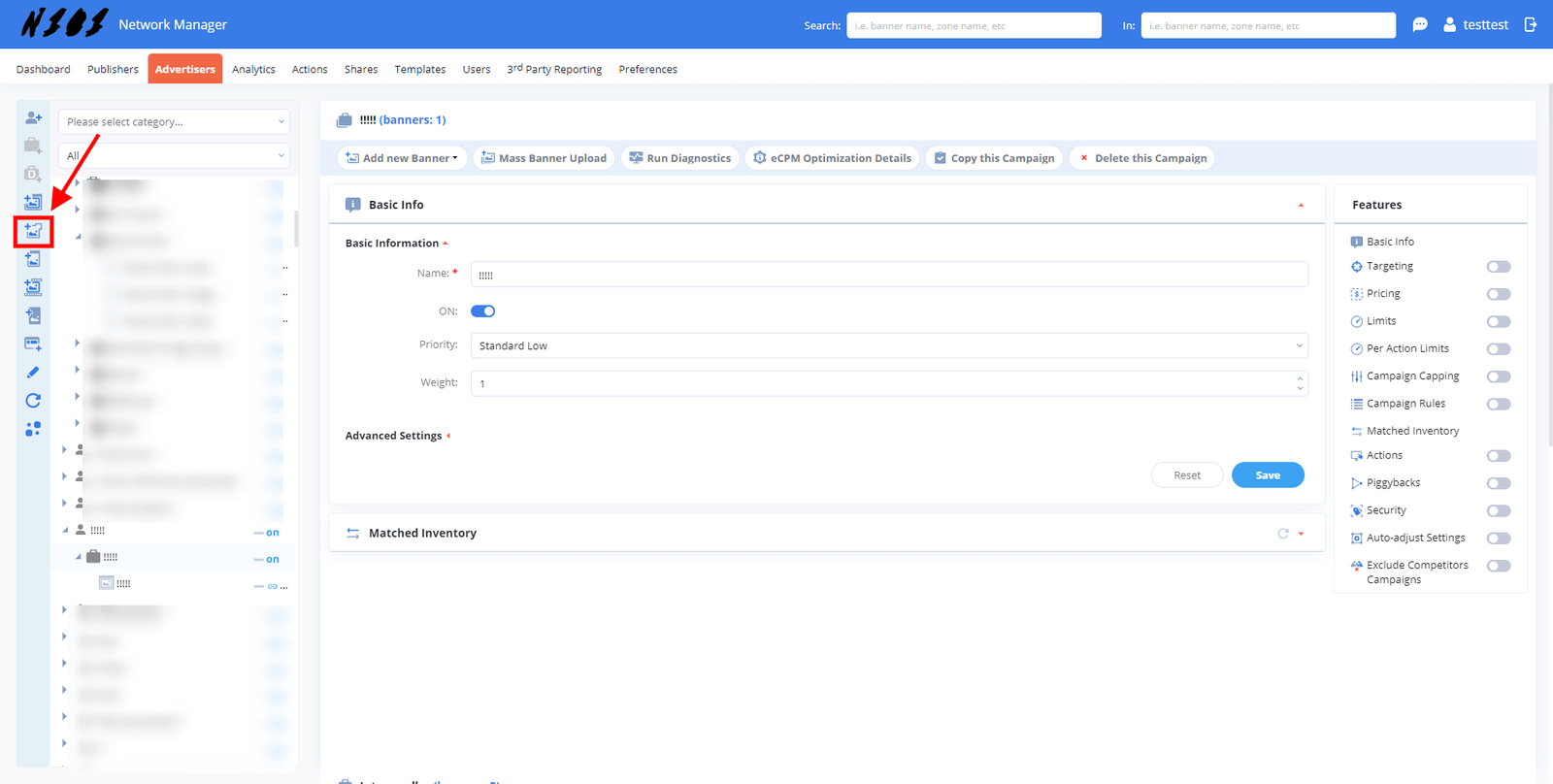Expand the Advanced Settings section

point(398,436)
